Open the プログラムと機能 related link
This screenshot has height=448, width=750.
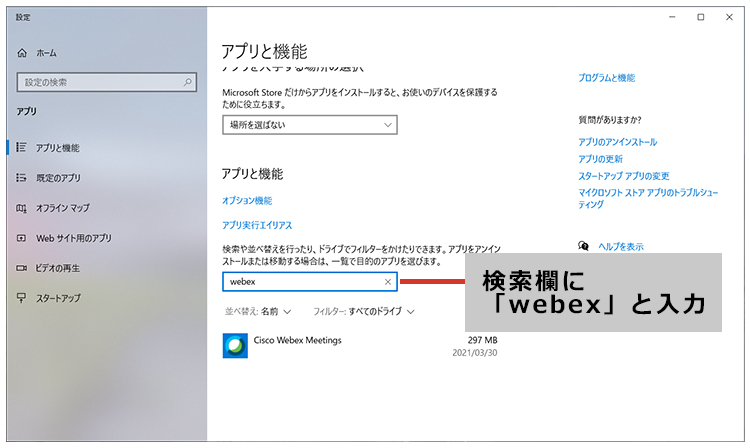coord(607,77)
